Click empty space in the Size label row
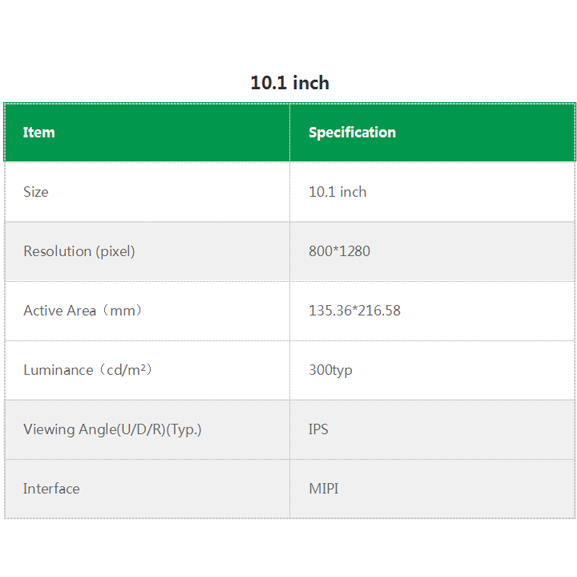577x577 pixels. point(166,192)
